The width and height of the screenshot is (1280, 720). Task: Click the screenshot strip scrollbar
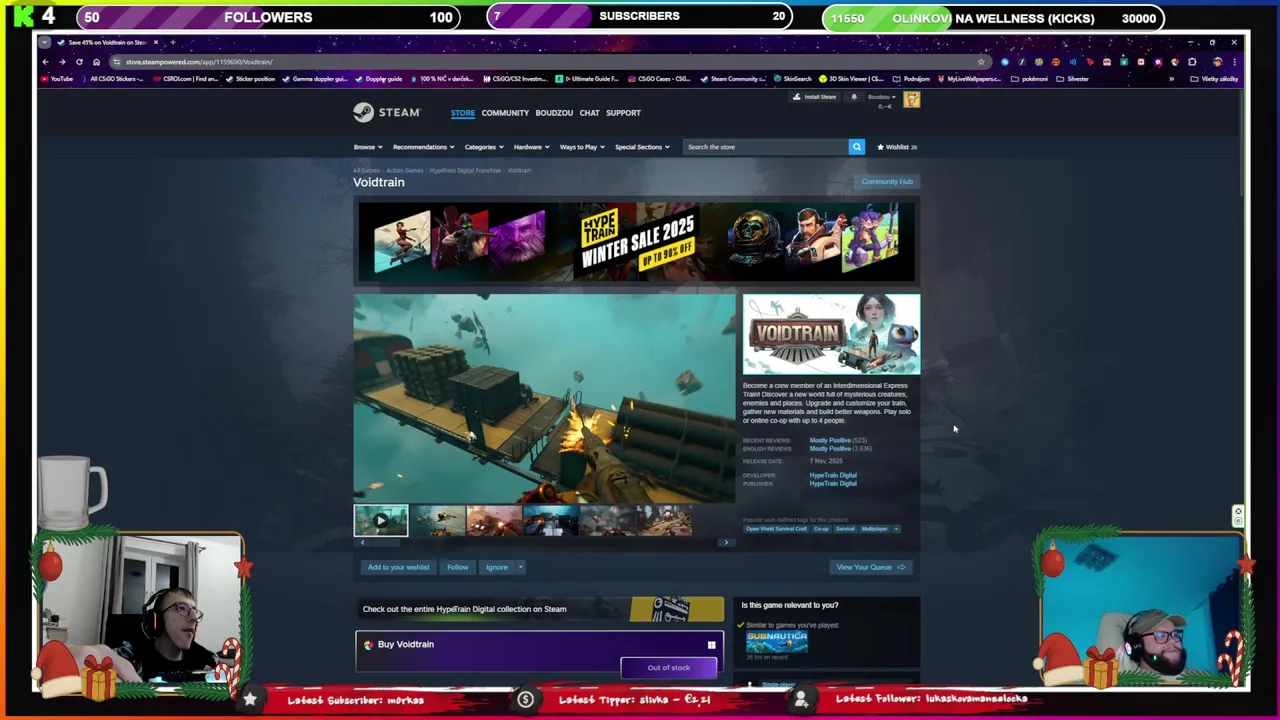(544, 542)
